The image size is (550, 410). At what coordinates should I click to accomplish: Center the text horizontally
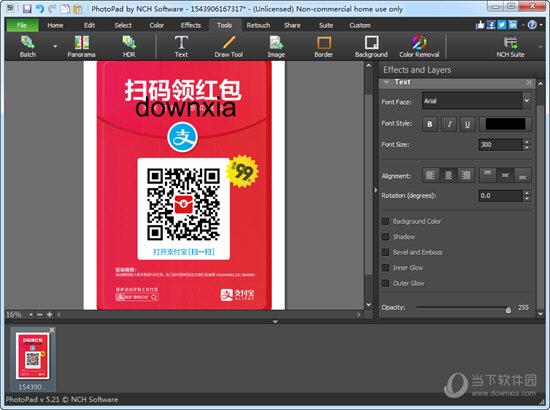(x=448, y=175)
